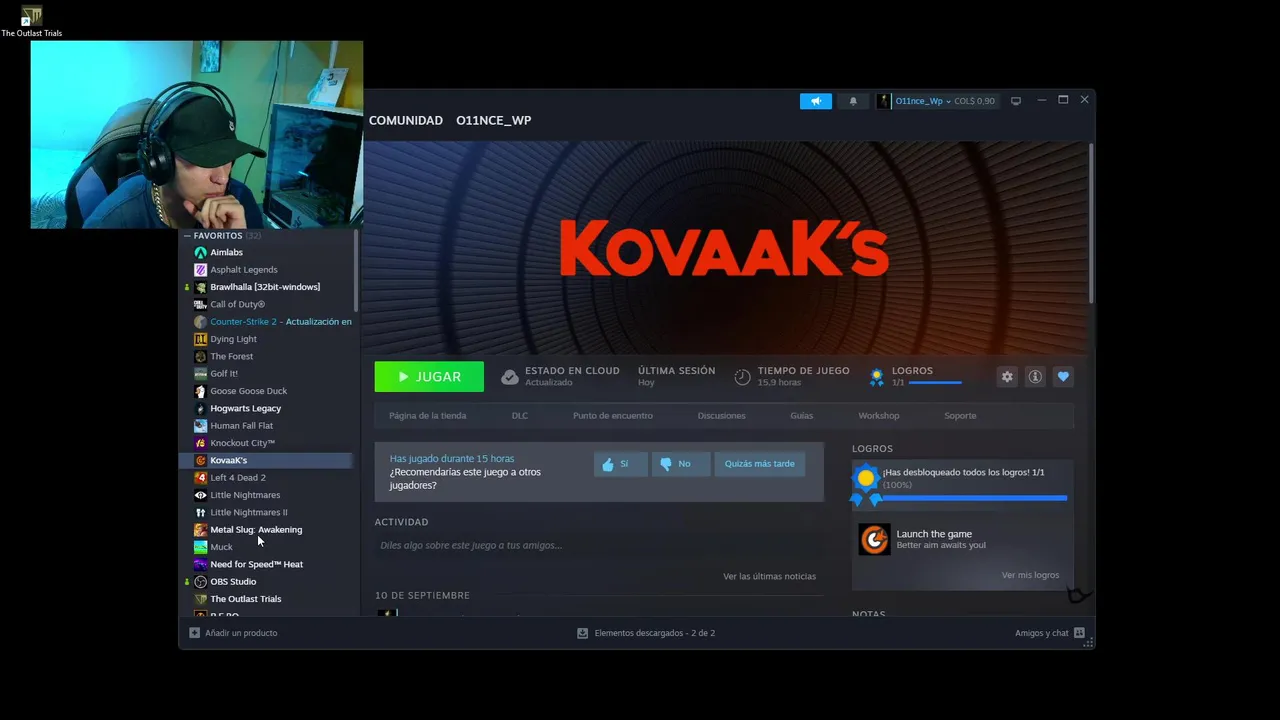Select the Aimlabs icon in library
This screenshot has width=1280, height=720.
pyautogui.click(x=200, y=253)
